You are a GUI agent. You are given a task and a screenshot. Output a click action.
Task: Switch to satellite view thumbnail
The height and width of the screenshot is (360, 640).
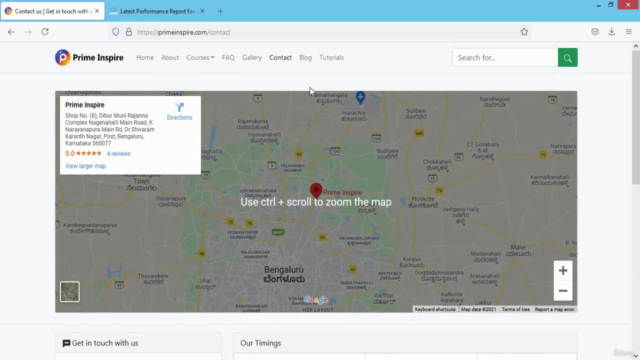(x=70, y=291)
